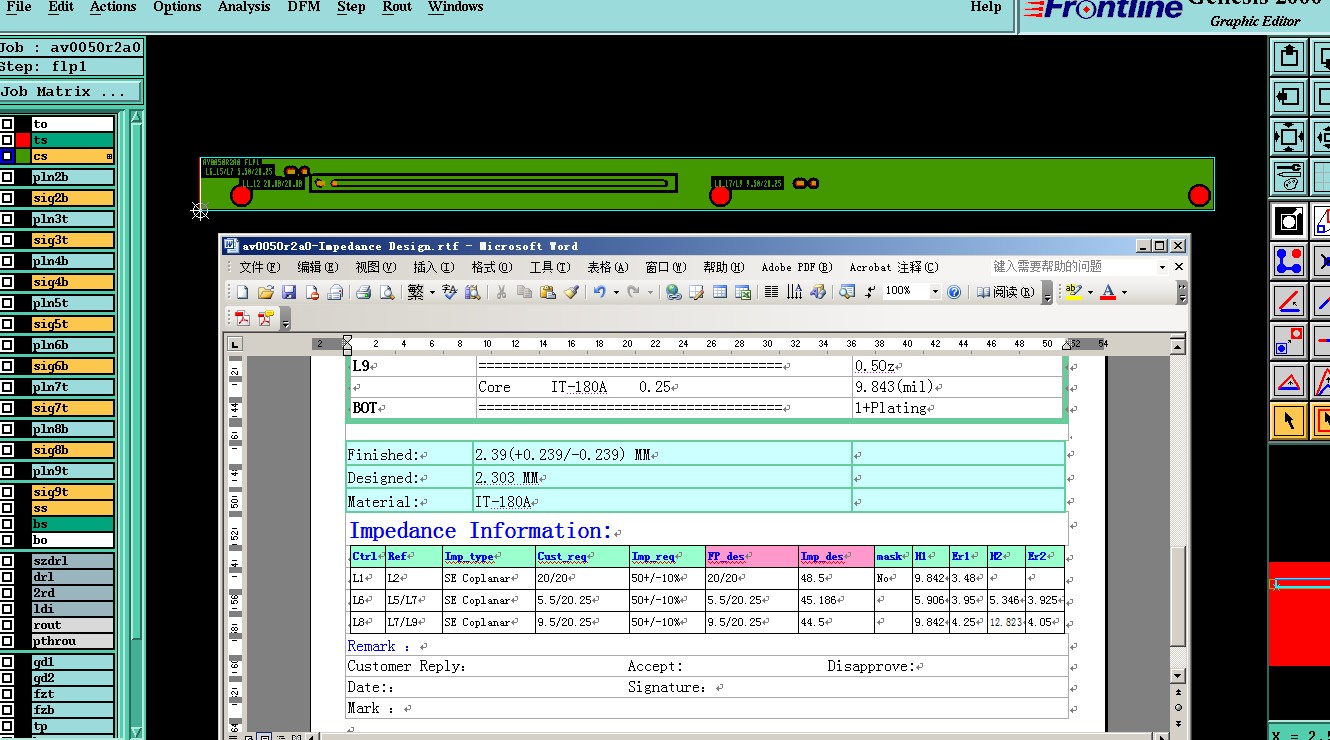The height and width of the screenshot is (740, 1330).
Task: Click Genesis pan-up view icon
Action: (x=1289, y=56)
